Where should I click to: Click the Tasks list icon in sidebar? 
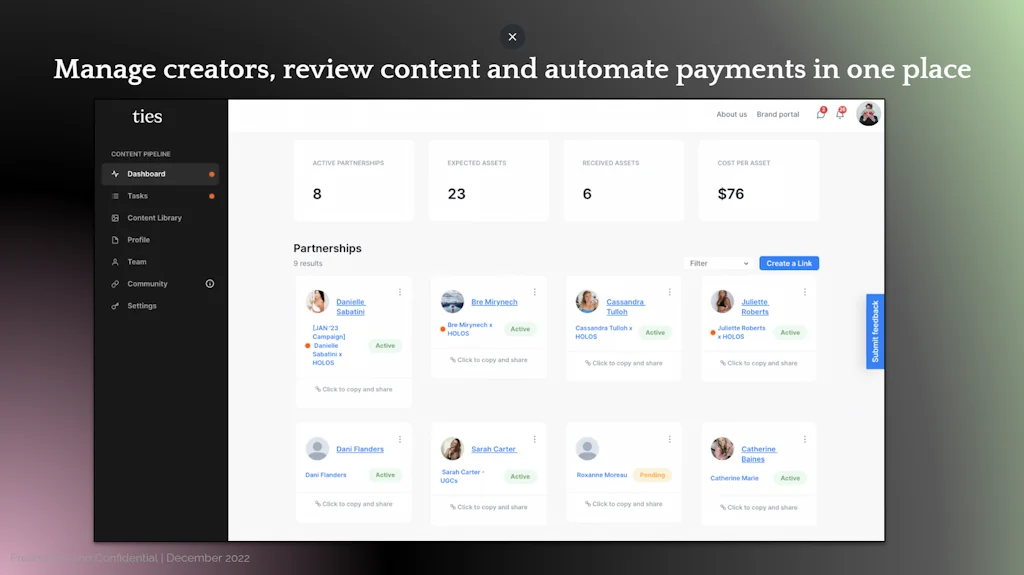click(x=115, y=196)
